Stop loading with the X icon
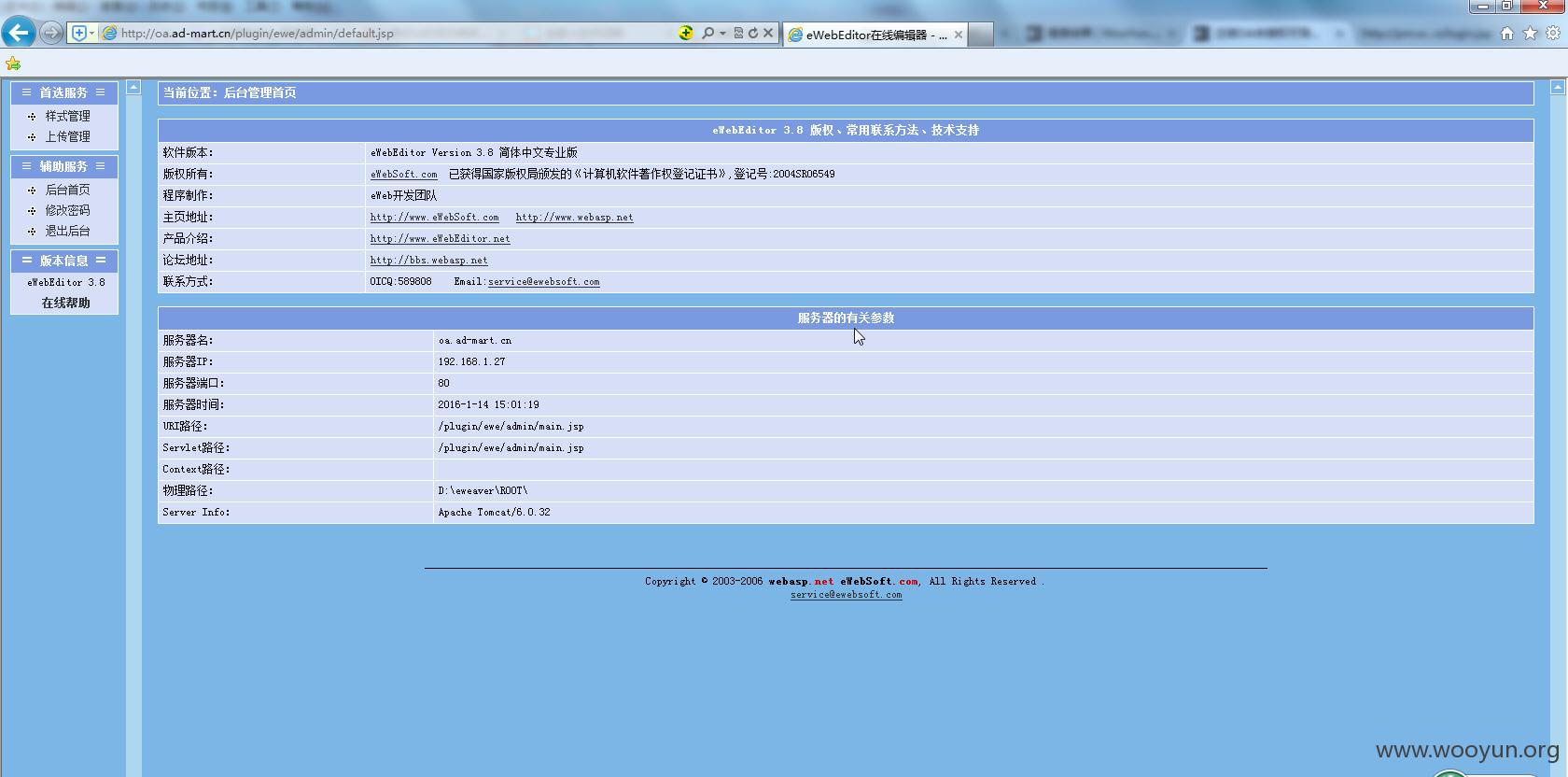This screenshot has width=1568, height=777. point(768,33)
